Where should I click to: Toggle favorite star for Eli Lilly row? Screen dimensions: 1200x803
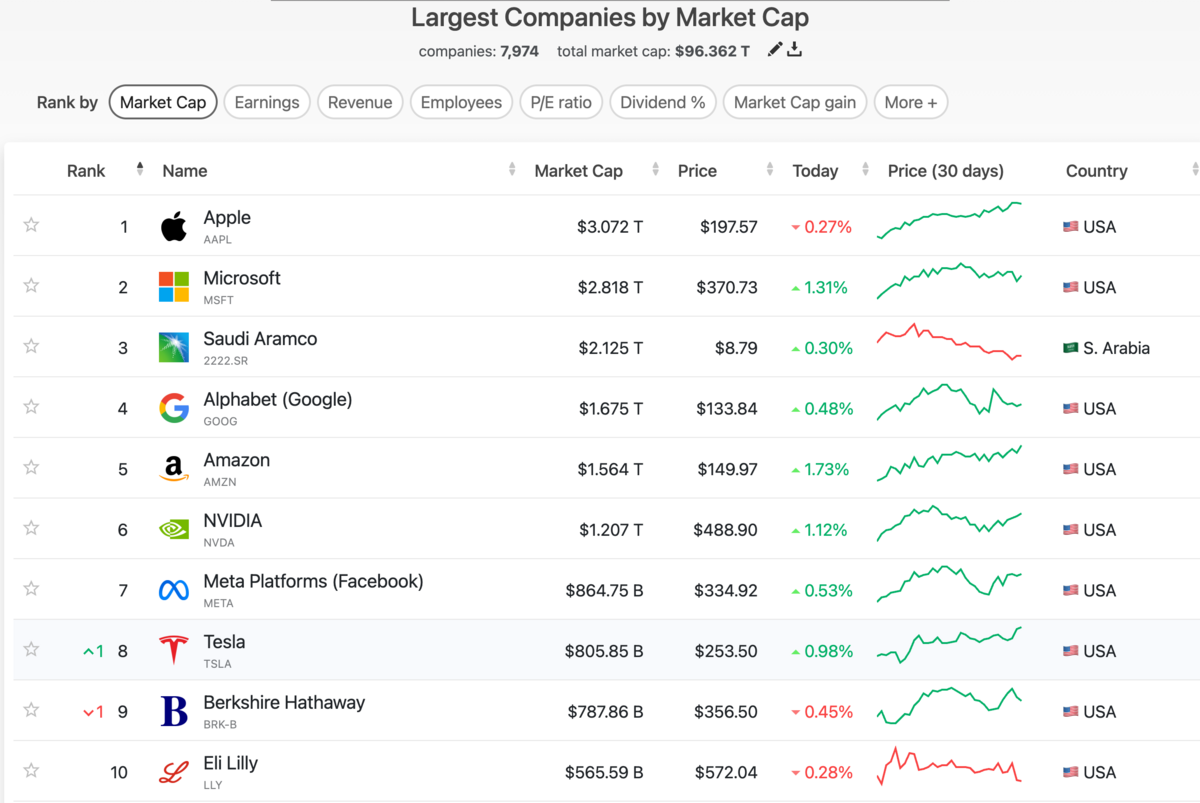point(31,770)
